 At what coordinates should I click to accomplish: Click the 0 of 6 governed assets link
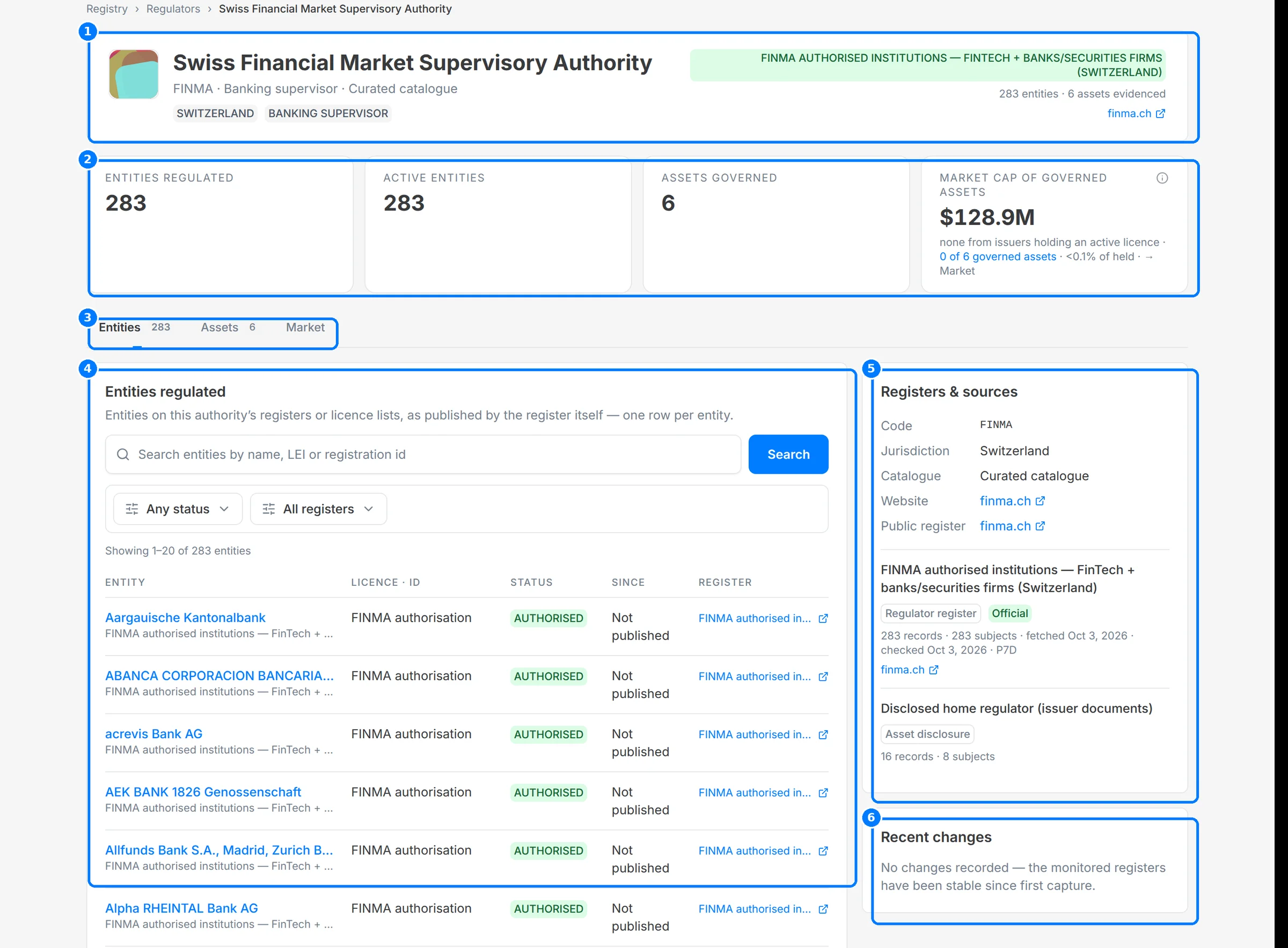[x=998, y=256]
